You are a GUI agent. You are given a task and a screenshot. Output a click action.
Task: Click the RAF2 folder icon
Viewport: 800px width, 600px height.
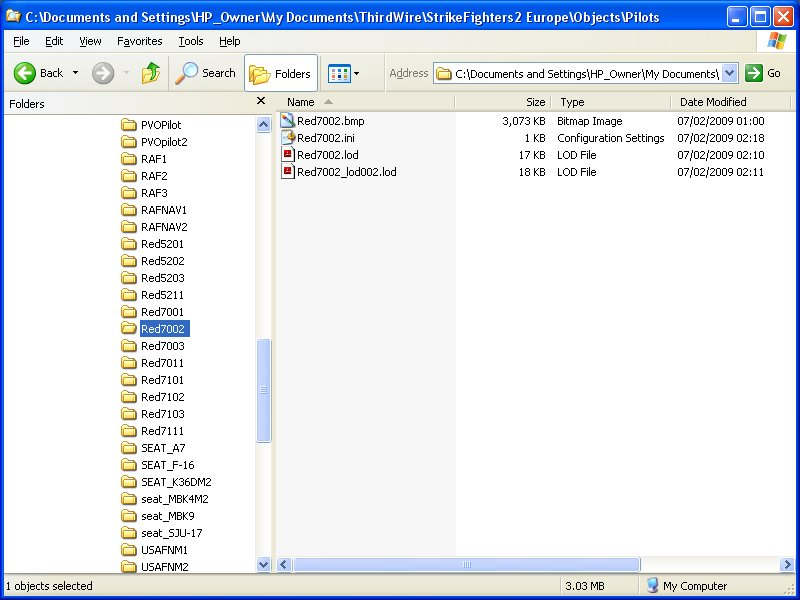point(129,176)
